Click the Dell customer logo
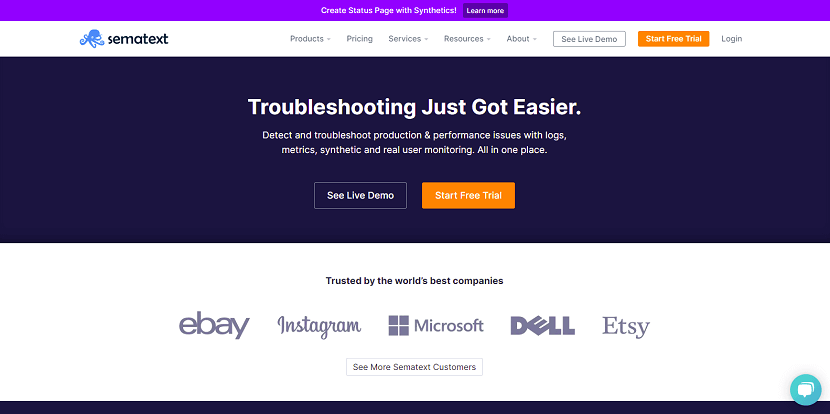Screen dimensions: 830x414 543,326
